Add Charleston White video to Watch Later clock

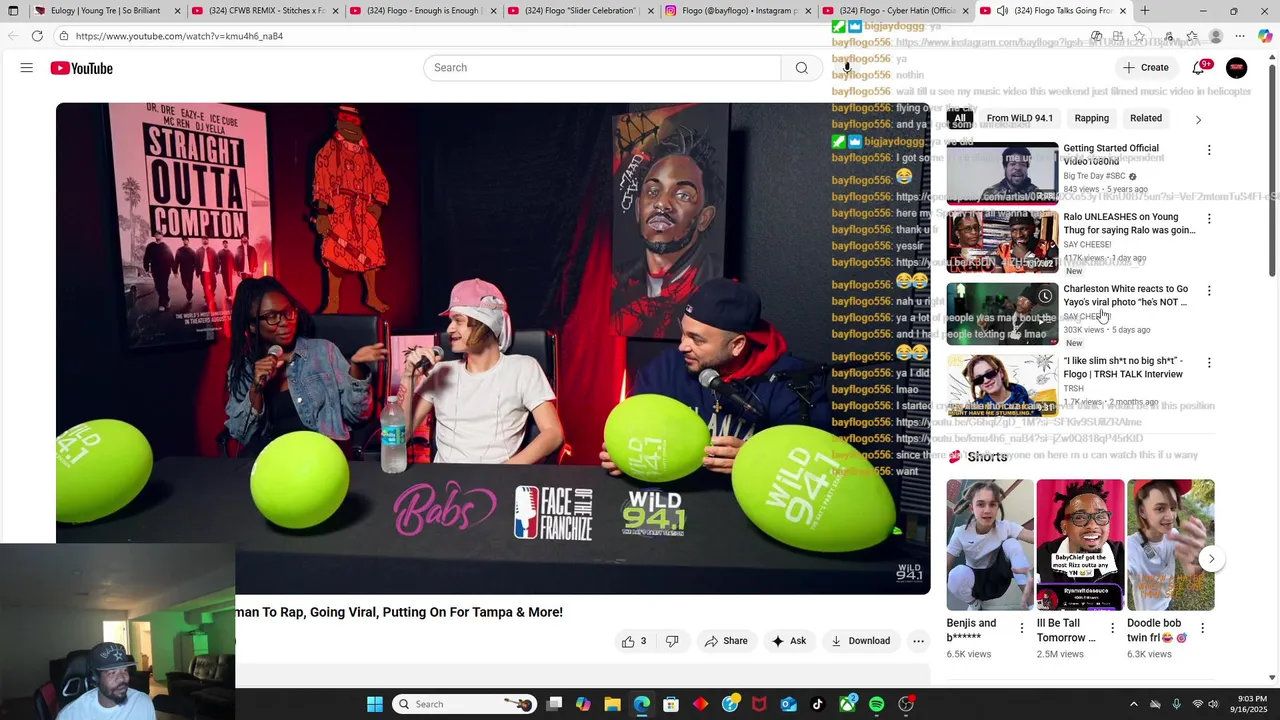1045,296
